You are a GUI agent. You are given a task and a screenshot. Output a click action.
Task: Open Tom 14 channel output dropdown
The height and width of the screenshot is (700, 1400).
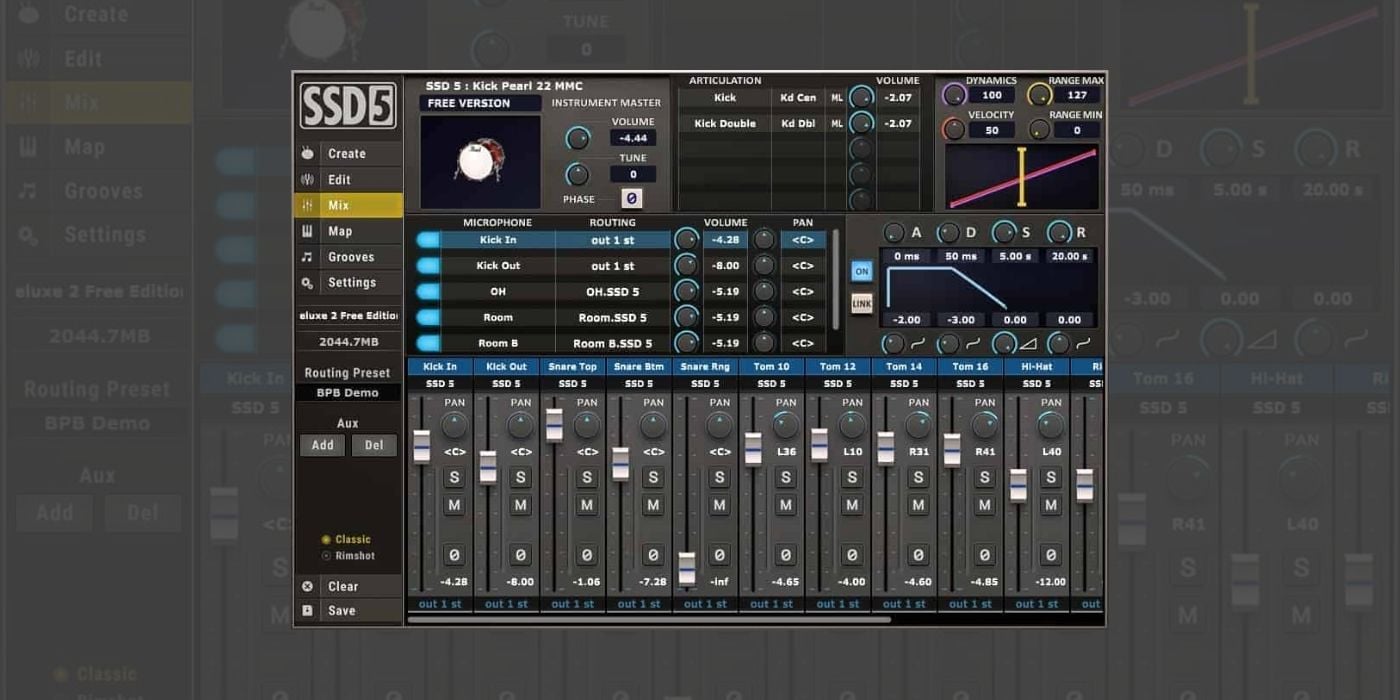pyautogui.click(x=904, y=604)
